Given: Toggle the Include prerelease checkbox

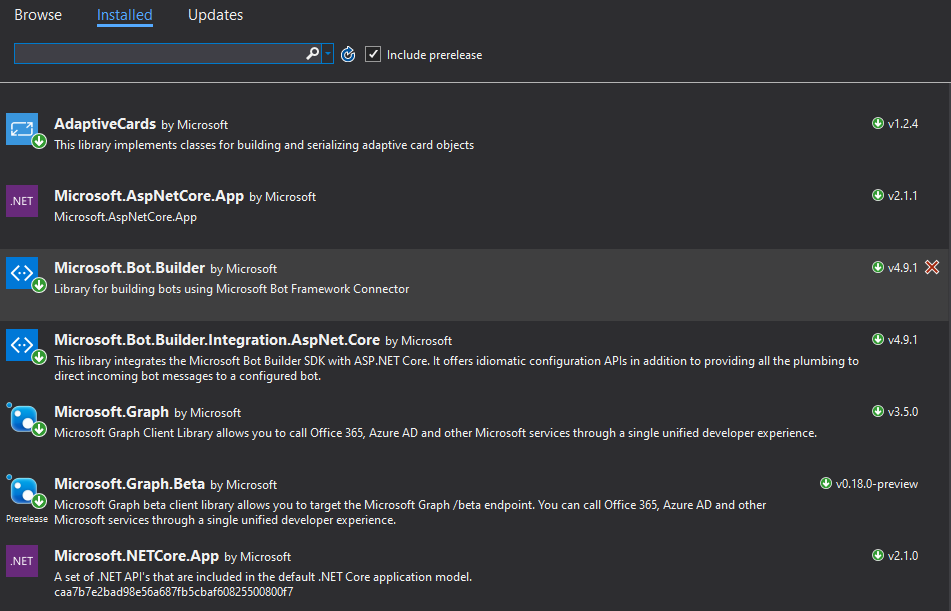Looking at the screenshot, I should (x=372, y=55).
